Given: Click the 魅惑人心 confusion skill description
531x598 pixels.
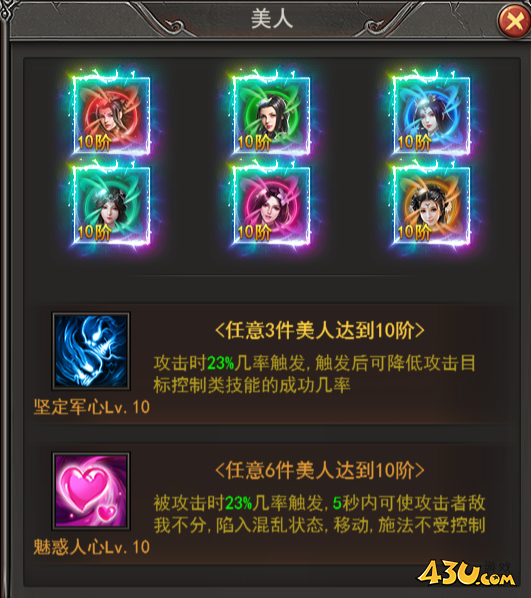Looking at the screenshot, I should point(320,514).
